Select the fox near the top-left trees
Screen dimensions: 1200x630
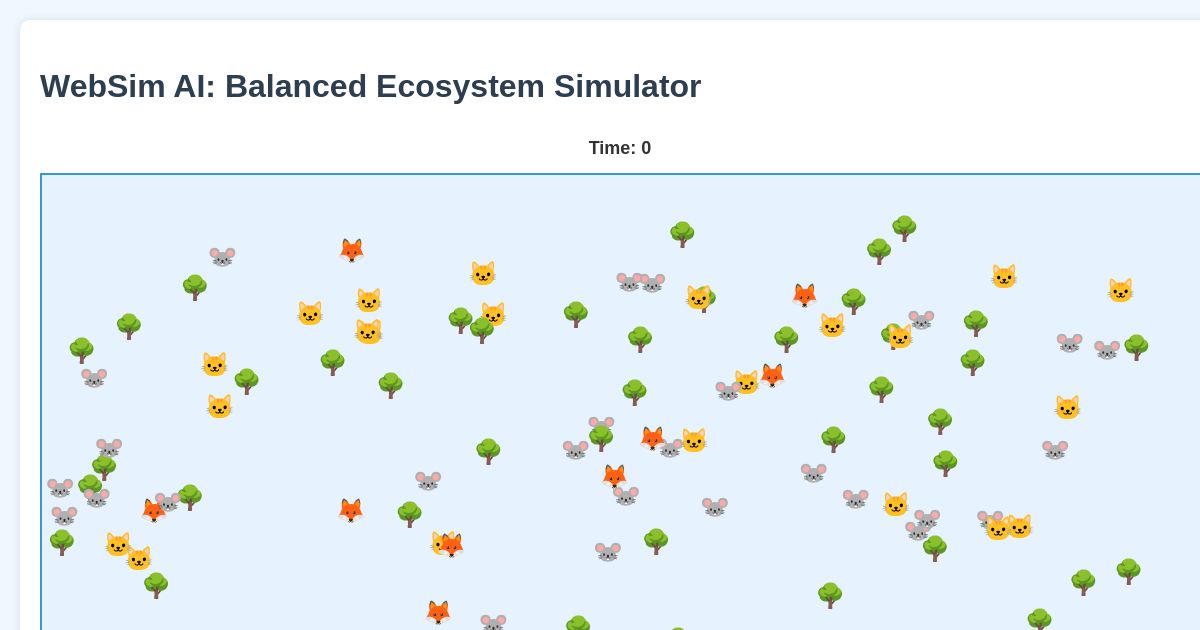351,250
